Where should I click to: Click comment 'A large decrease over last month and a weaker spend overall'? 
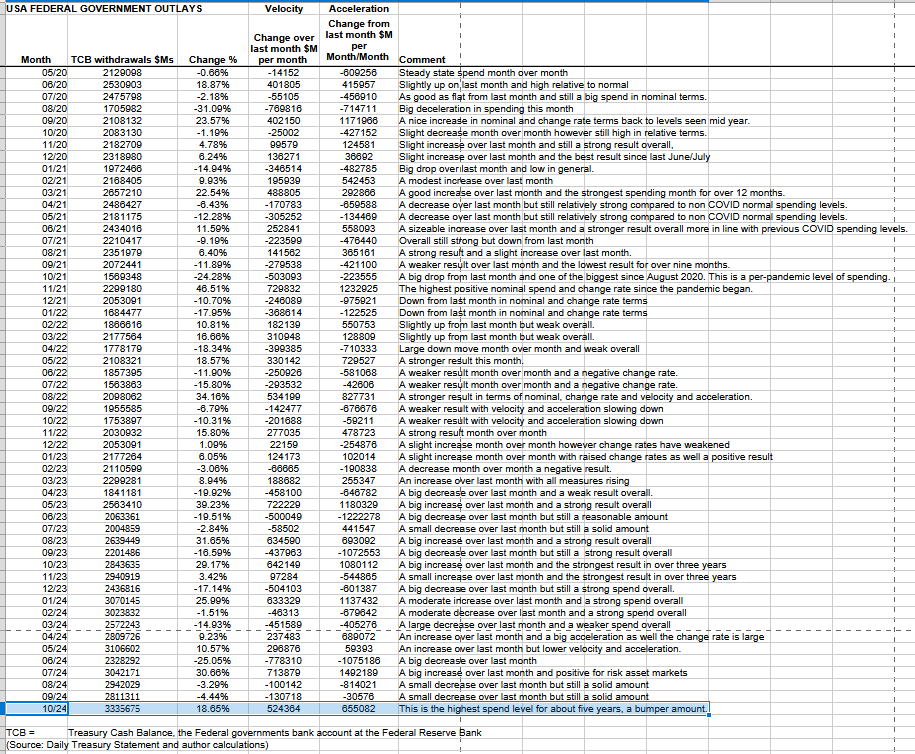tap(535, 625)
